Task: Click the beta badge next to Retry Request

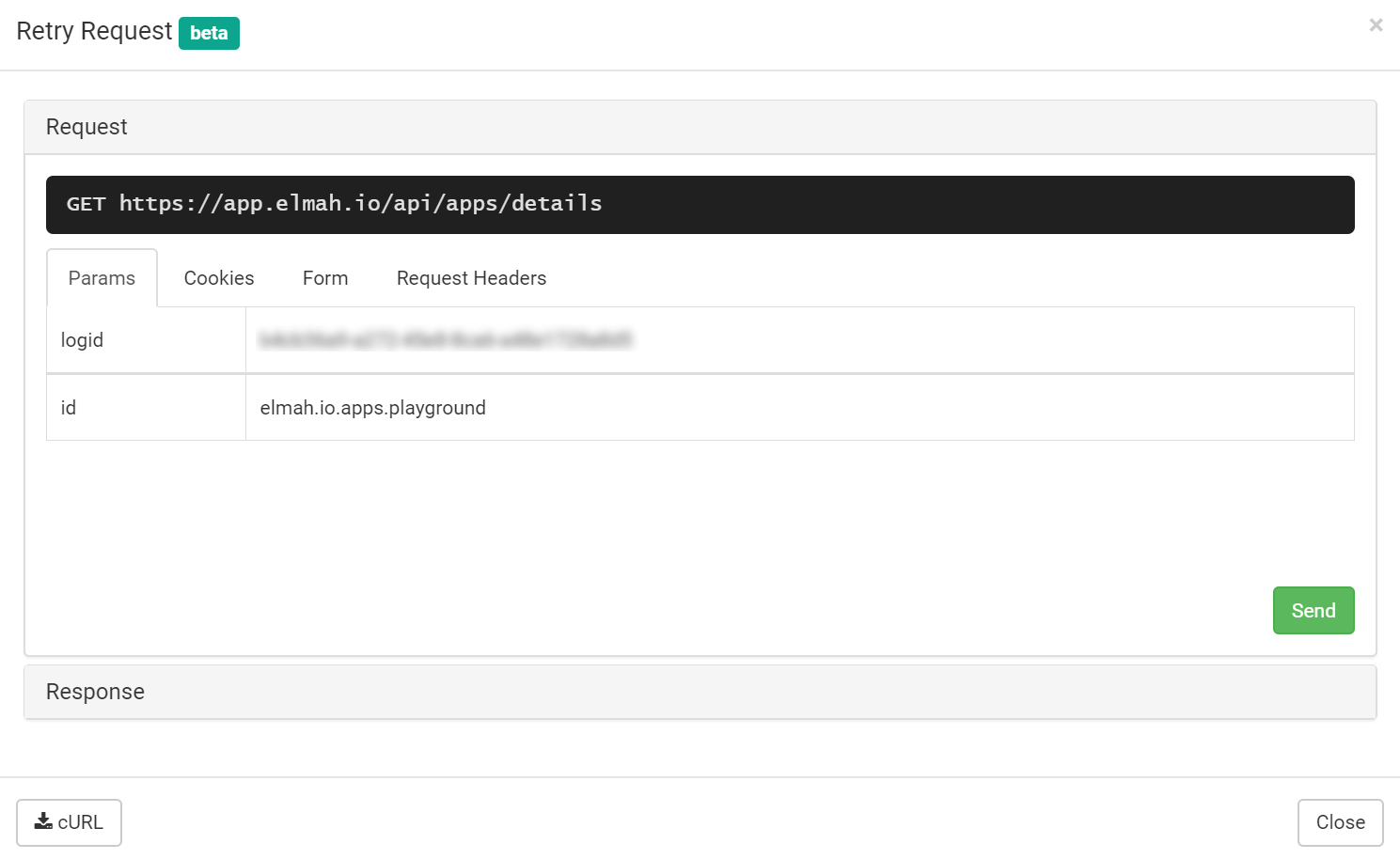Action: click(x=209, y=33)
